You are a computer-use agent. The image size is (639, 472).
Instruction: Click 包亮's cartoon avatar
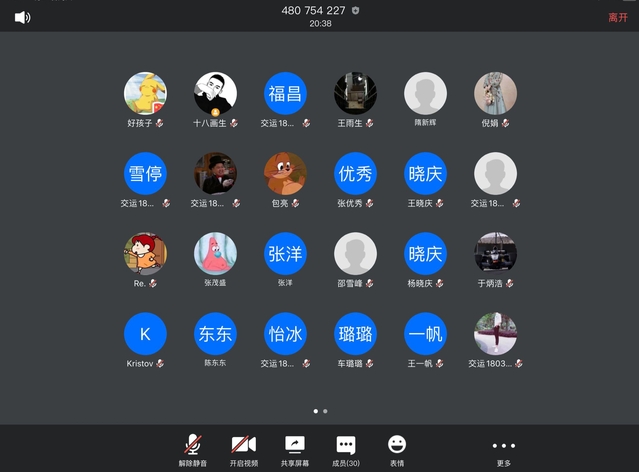pos(285,174)
